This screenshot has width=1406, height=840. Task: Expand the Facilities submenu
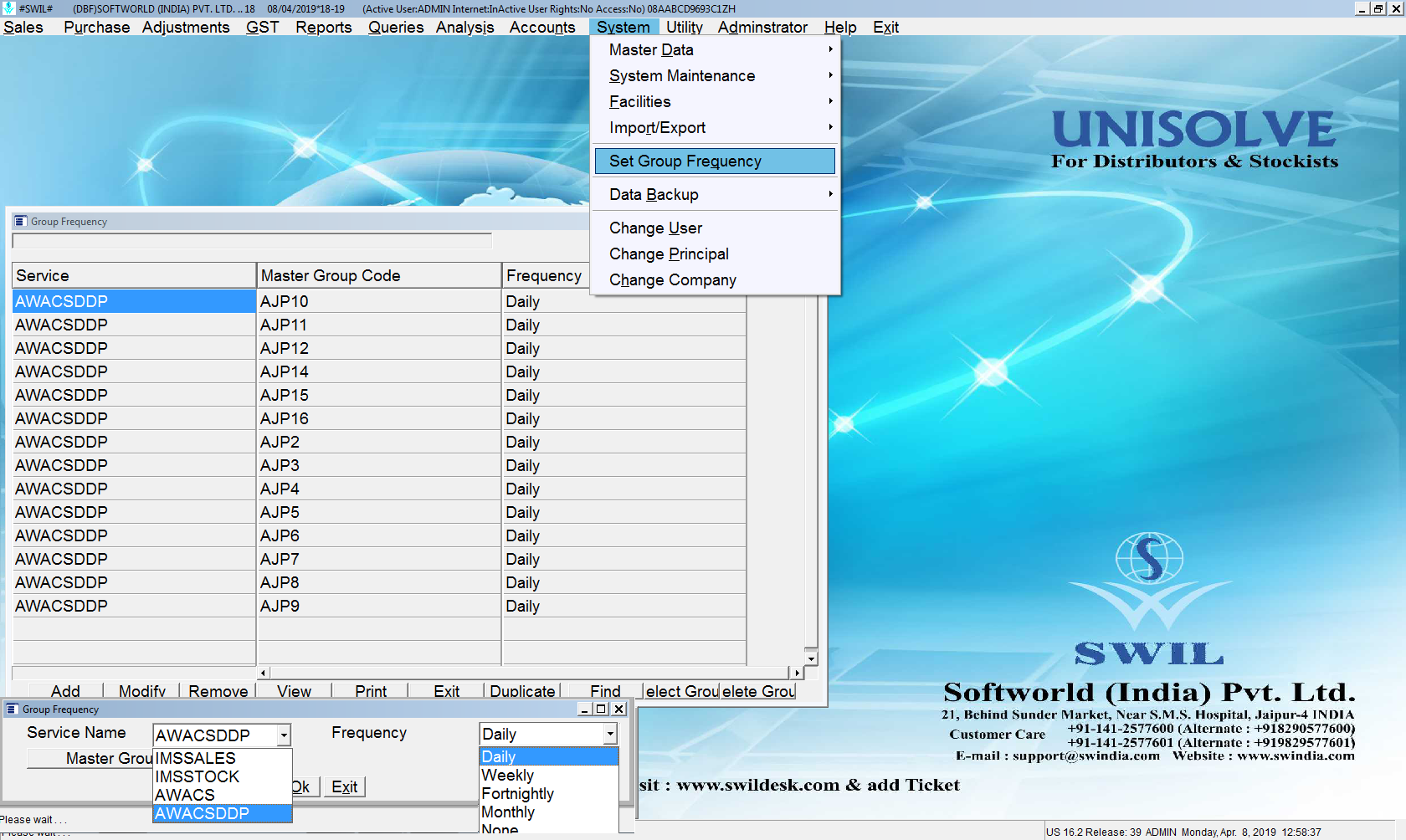pos(715,102)
